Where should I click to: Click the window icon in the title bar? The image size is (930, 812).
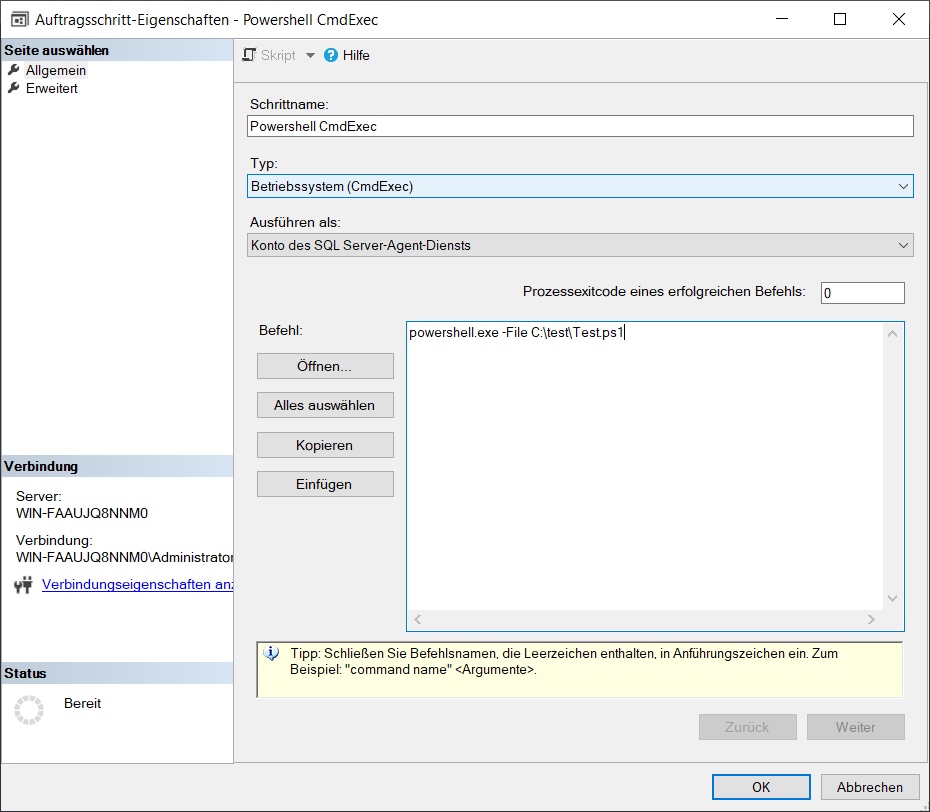coord(20,20)
